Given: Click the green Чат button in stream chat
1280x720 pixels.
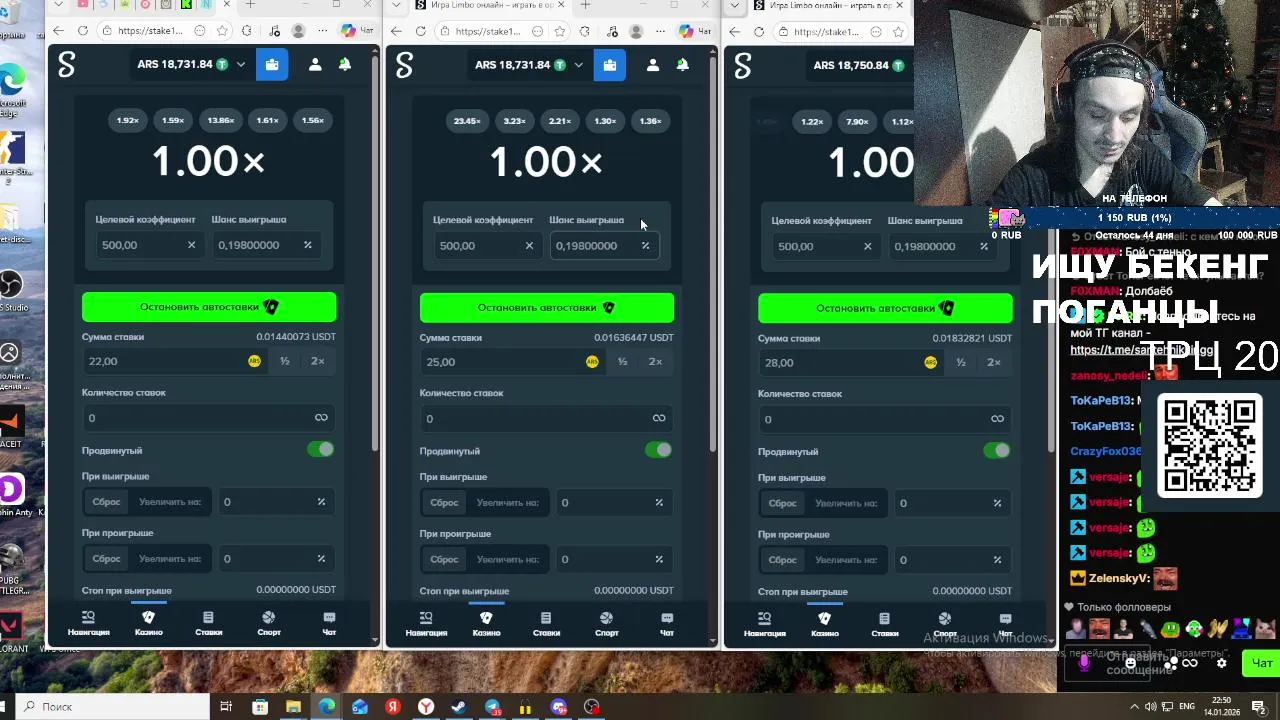Looking at the screenshot, I should pyautogui.click(x=1260, y=663).
